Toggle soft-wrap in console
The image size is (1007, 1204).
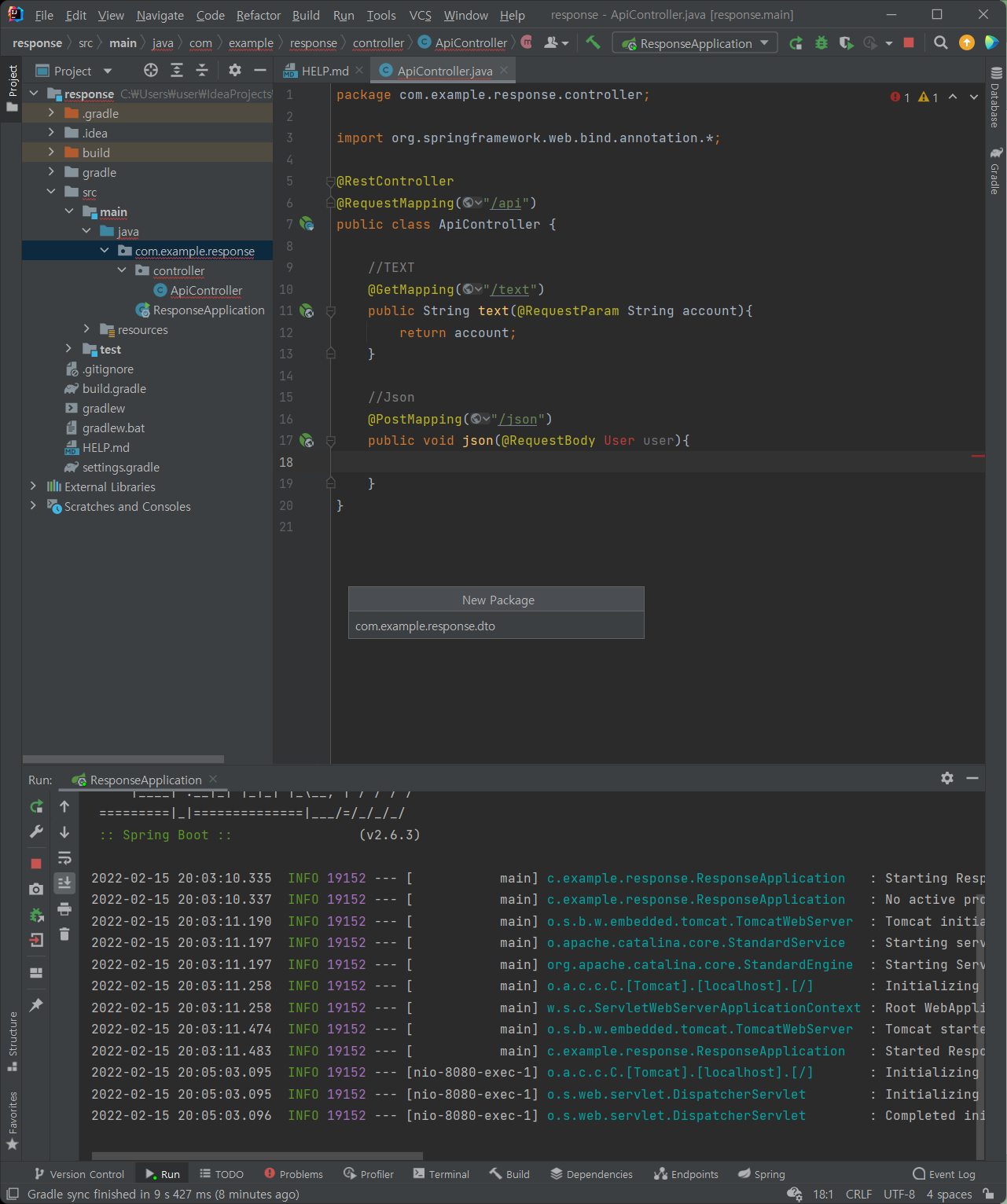click(x=64, y=857)
